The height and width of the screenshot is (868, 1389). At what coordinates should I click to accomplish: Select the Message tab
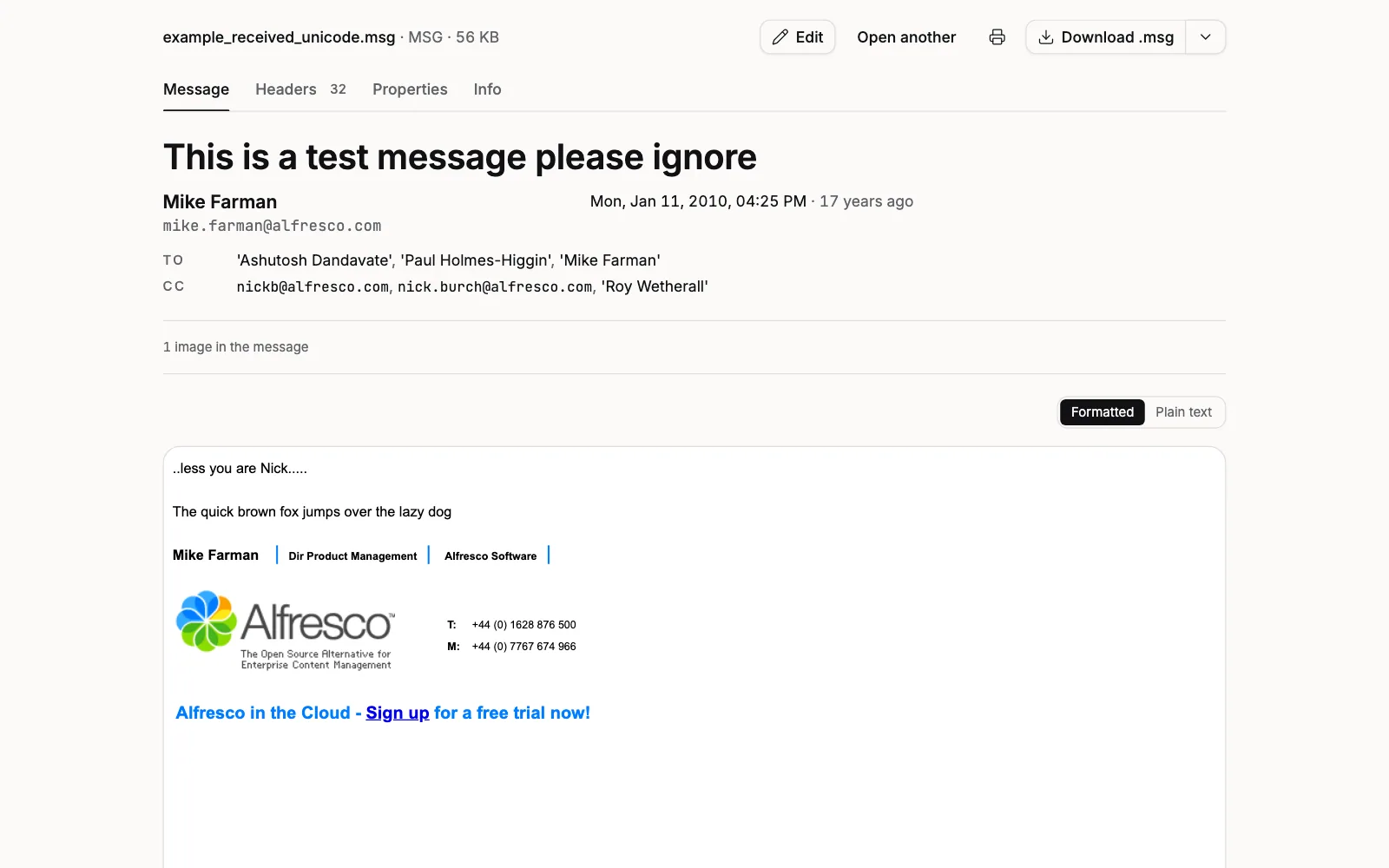tap(196, 89)
